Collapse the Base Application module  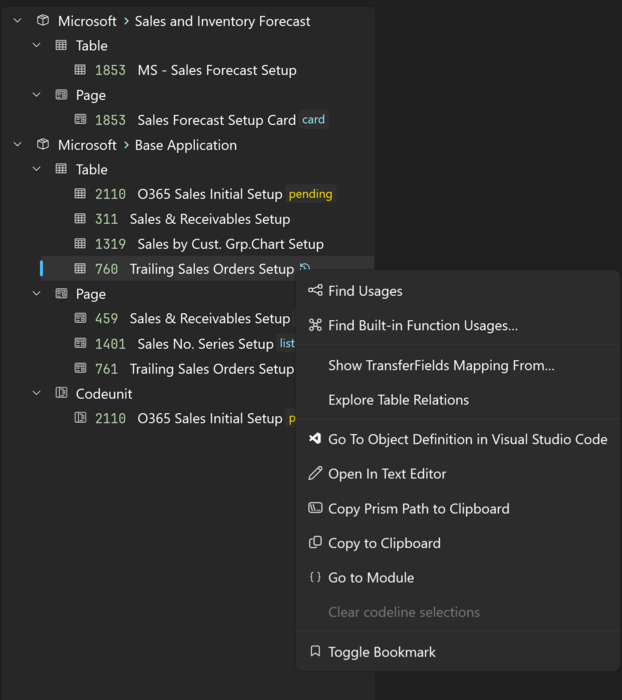[17, 145]
